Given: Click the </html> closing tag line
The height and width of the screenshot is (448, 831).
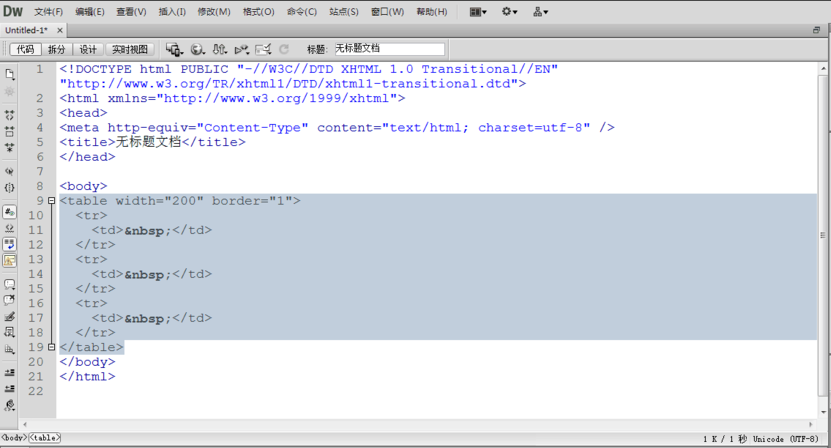Looking at the screenshot, I should tap(87, 376).
